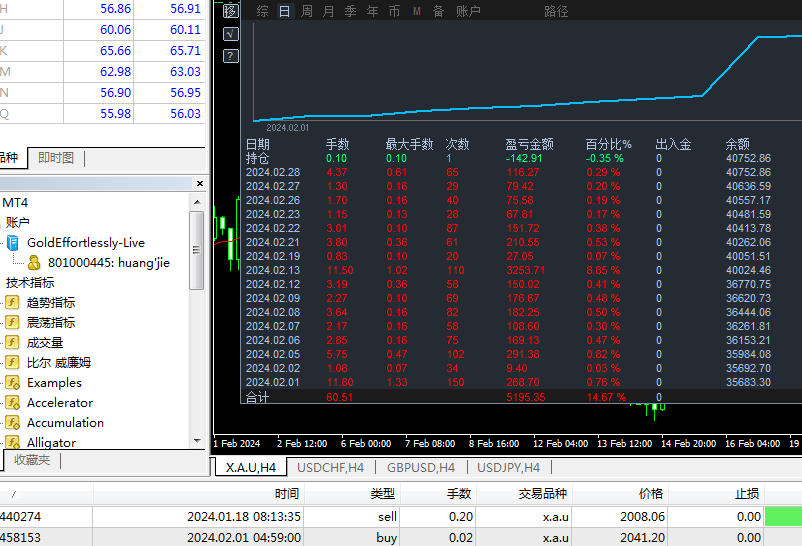This screenshot has height=546, width=802.
Task: Open the ? help button on the chart panel
Action: (x=231, y=56)
